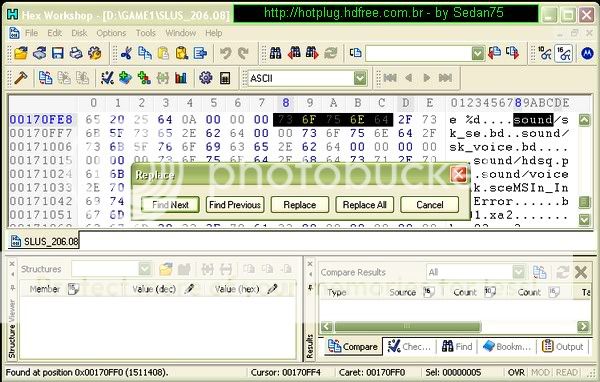This screenshot has width=600, height=382.
Task: Click the Member column header
Action: click(45, 289)
